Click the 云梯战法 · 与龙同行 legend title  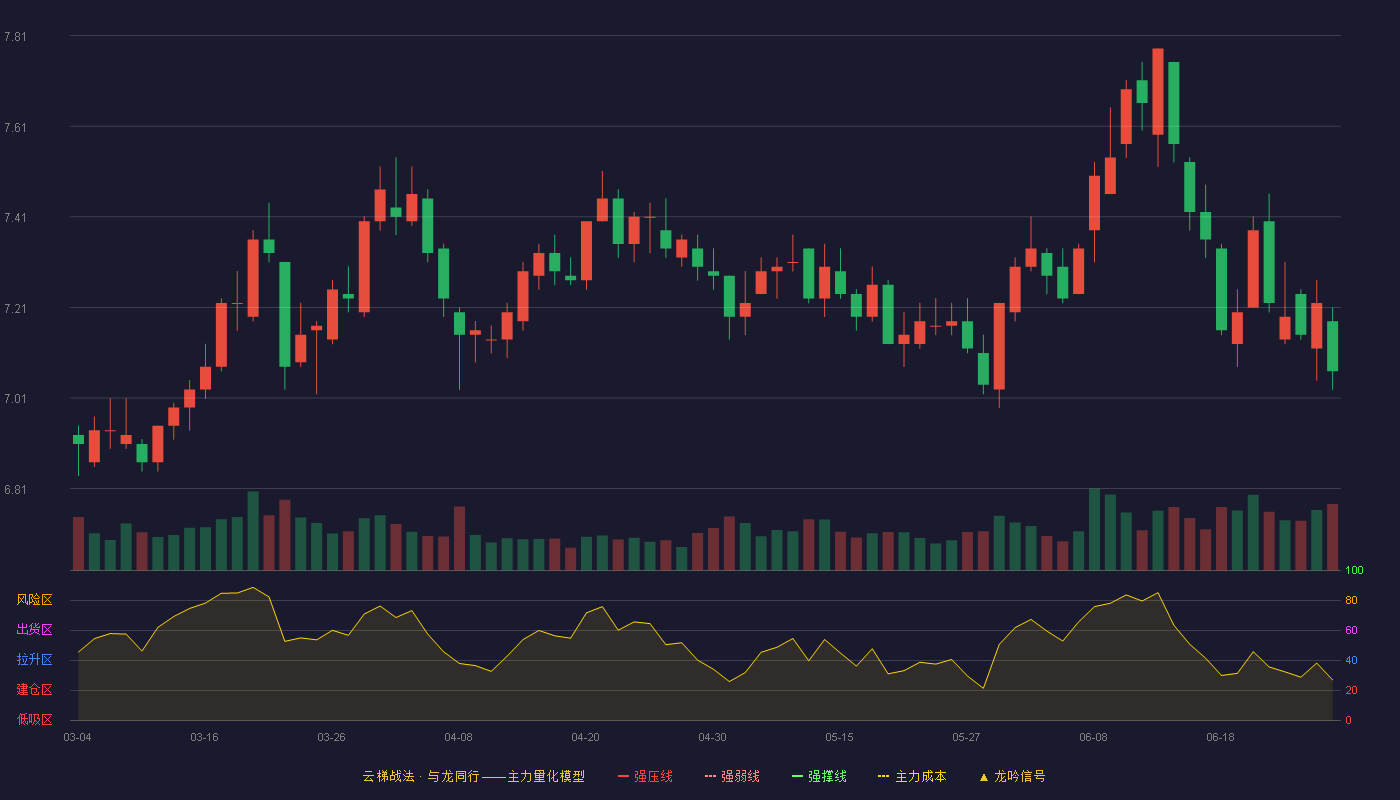click(x=473, y=776)
